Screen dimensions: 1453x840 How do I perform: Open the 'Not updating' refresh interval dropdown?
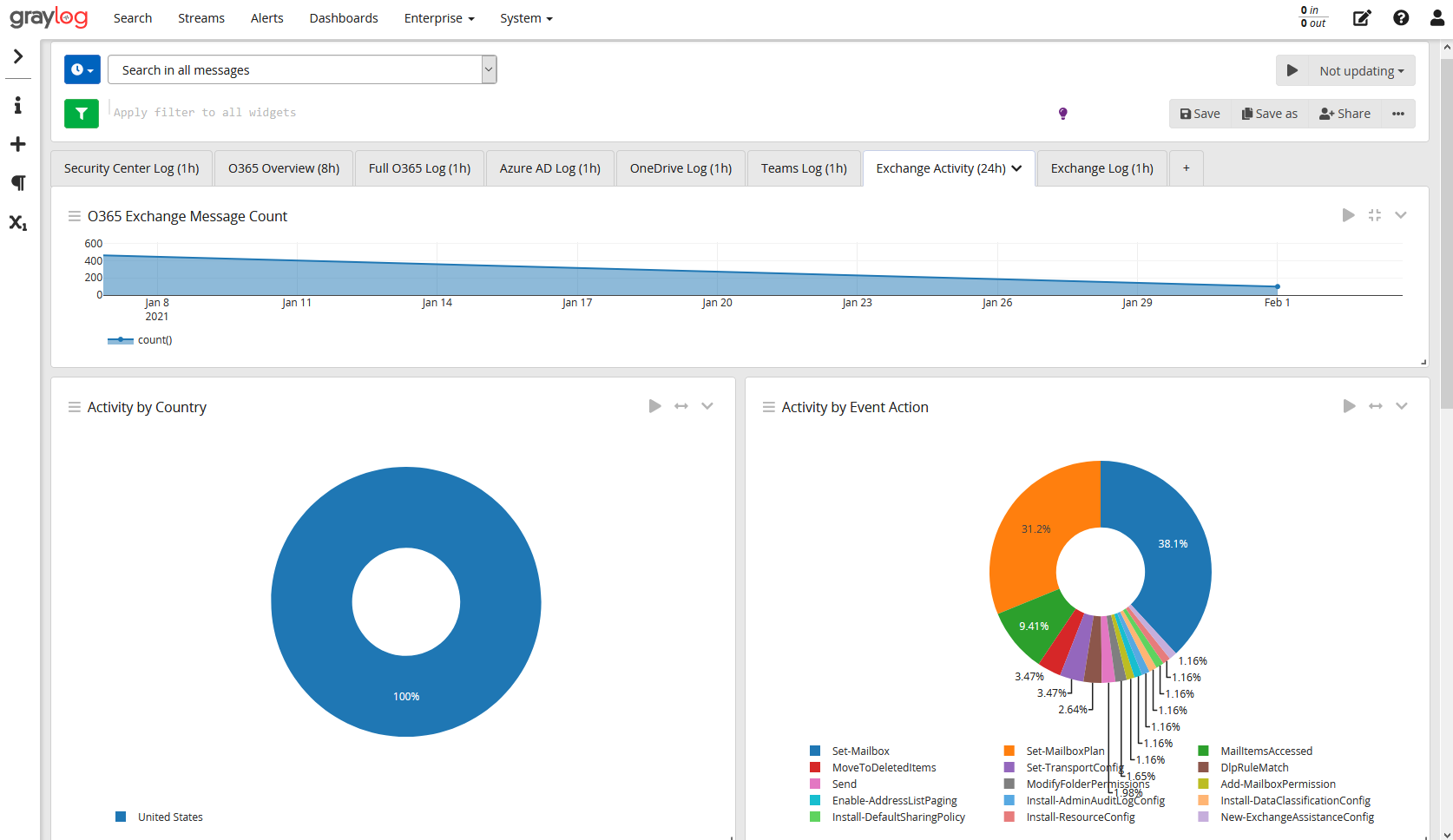(x=1362, y=70)
